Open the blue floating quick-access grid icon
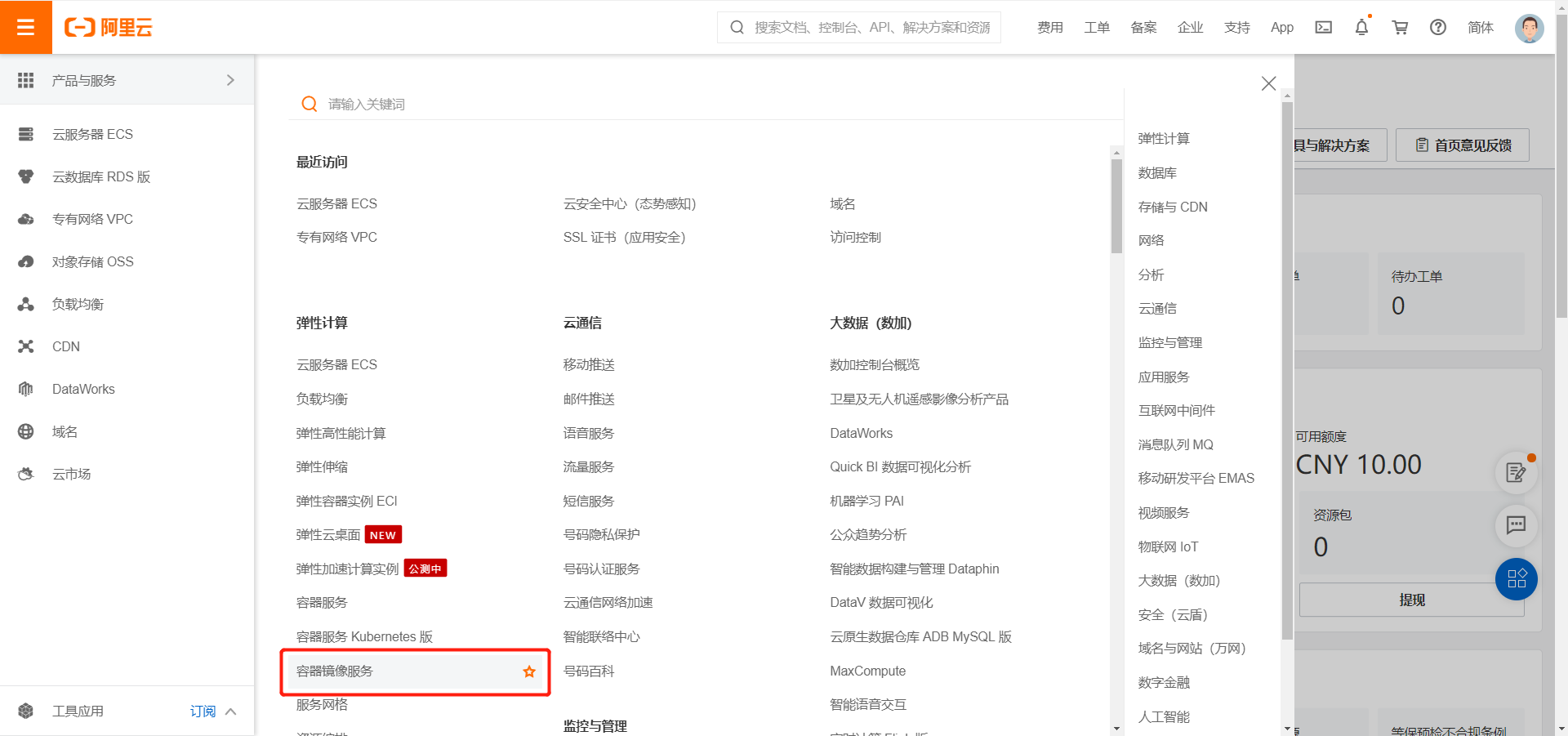This screenshot has height=736, width=1568. [x=1516, y=578]
